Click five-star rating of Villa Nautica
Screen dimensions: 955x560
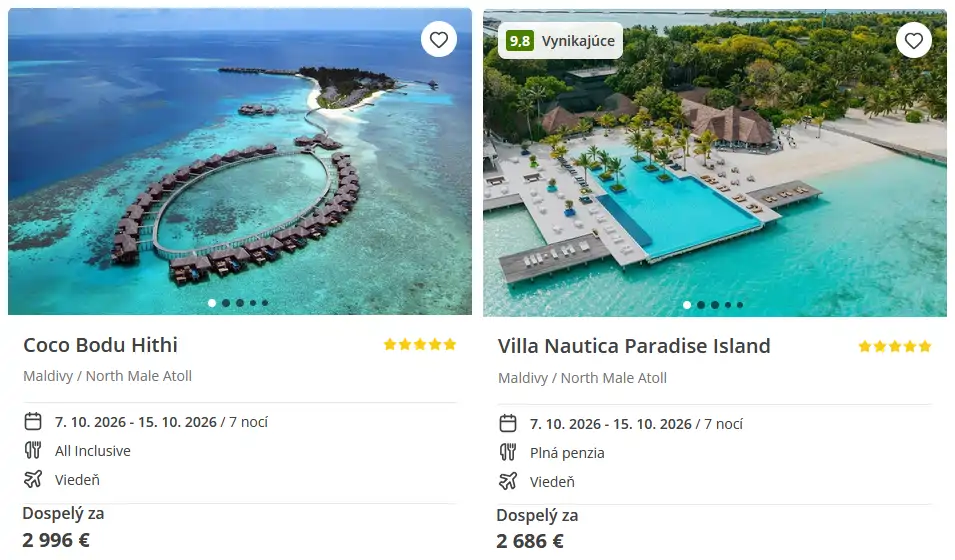895,346
